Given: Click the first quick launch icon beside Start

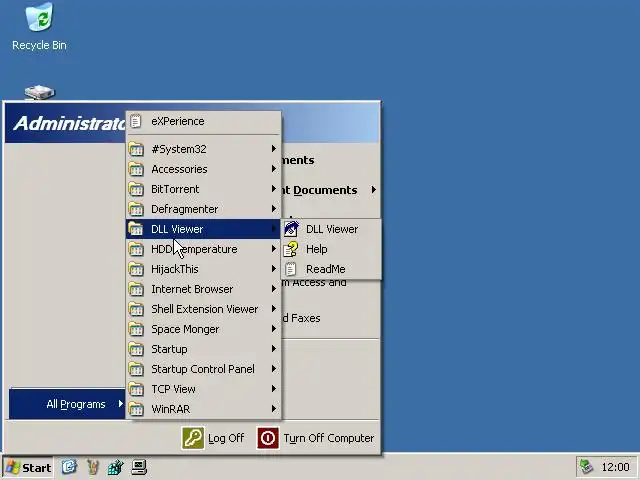Looking at the screenshot, I should [69, 467].
